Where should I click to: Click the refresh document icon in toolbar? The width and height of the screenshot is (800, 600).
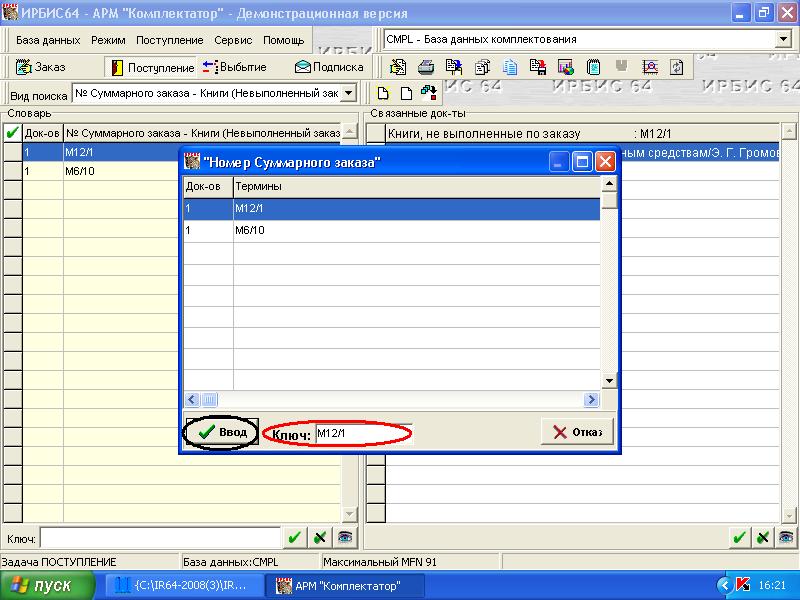pyautogui.click(x=677, y=67)
